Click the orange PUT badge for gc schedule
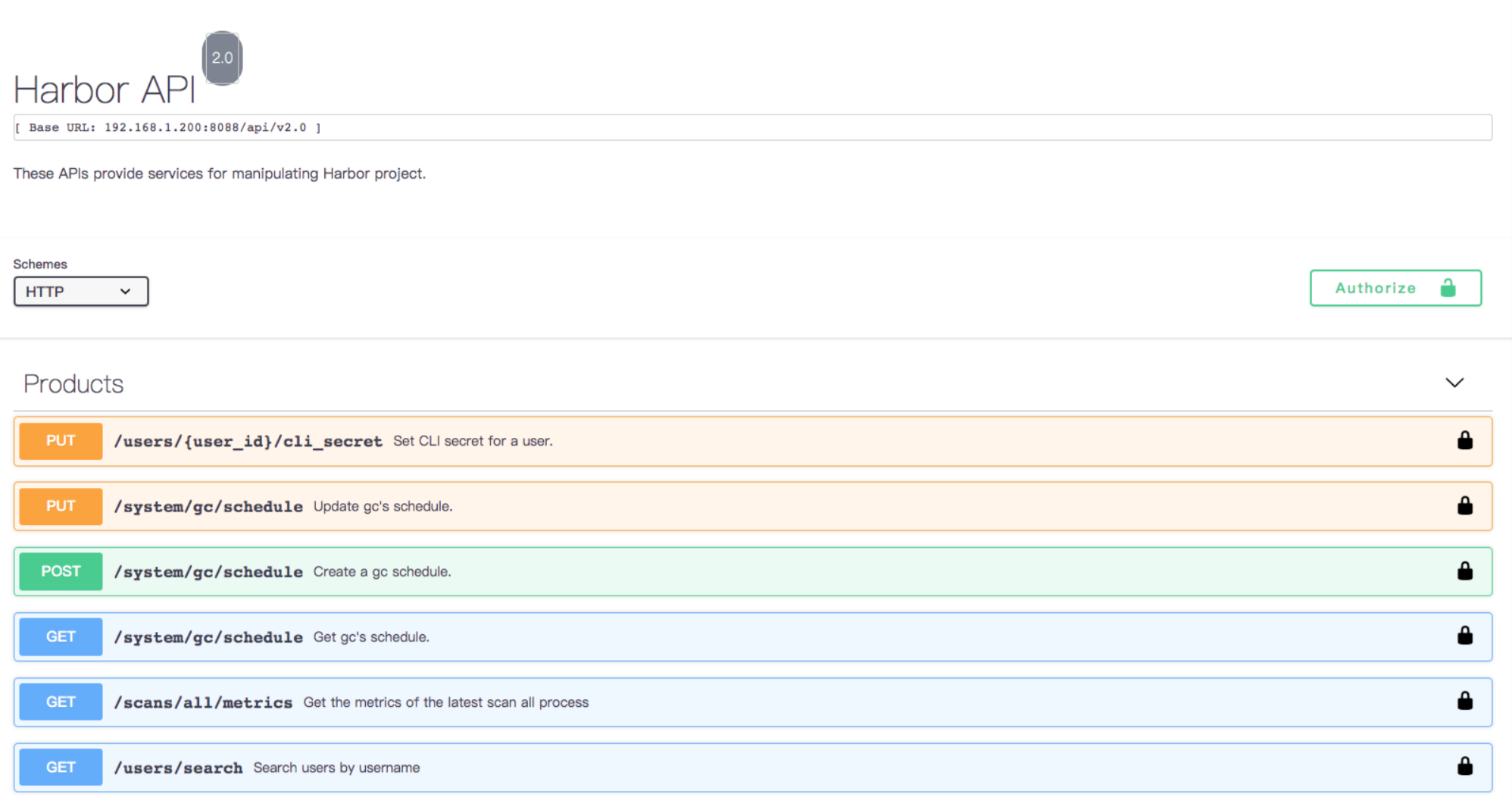The image size is (1512, 797). (61, 506)
